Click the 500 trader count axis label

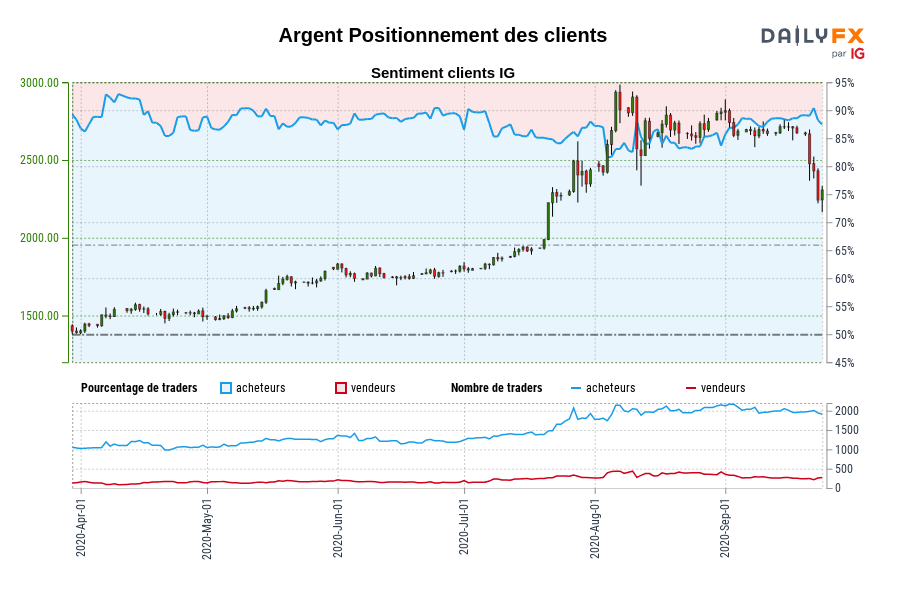click(844, 469)
